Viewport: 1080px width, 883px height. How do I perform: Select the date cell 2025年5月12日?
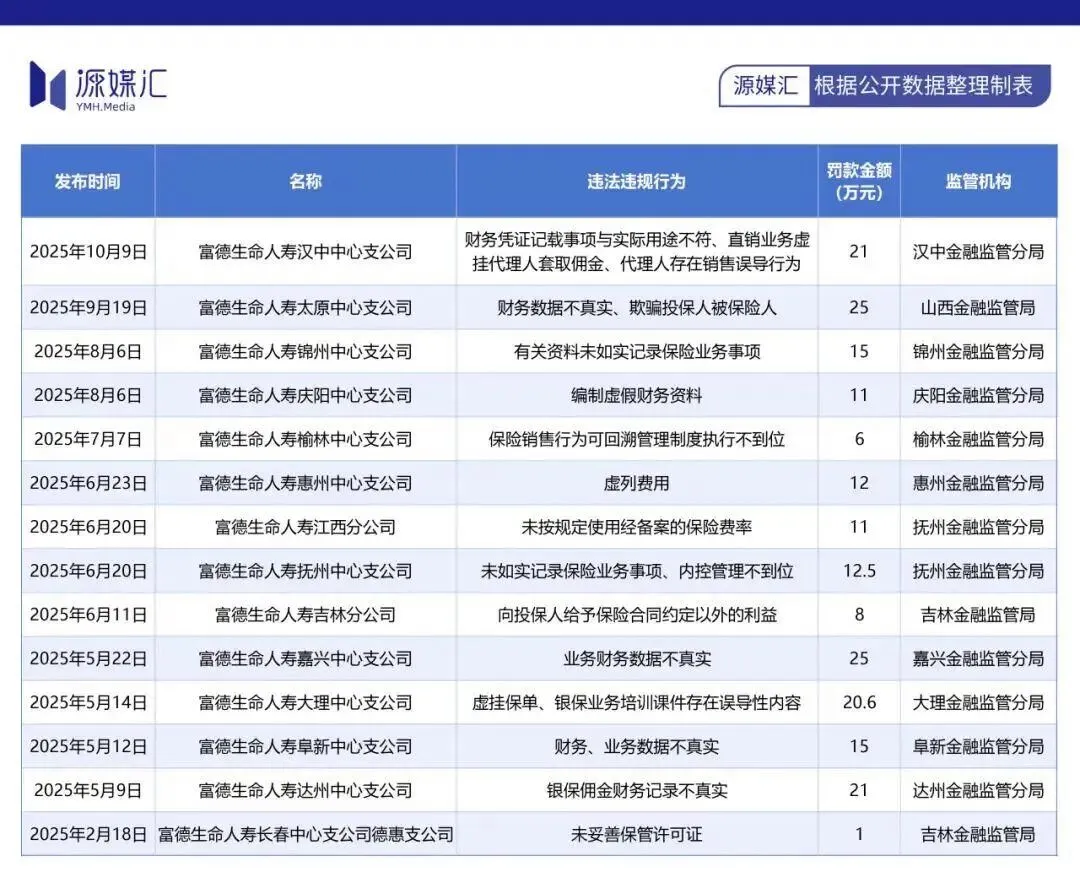click(88, 747)
